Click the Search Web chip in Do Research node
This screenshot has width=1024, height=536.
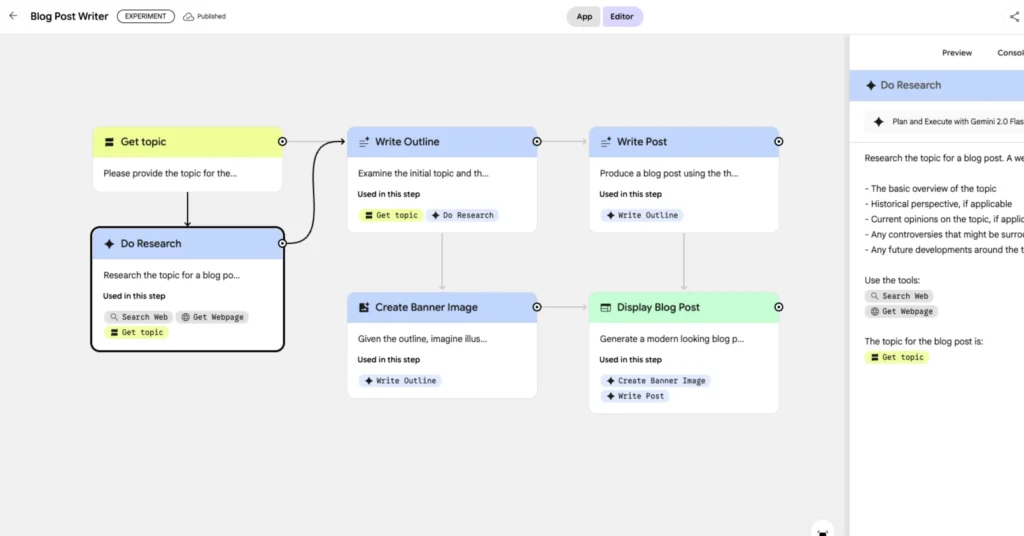(138, 317)
